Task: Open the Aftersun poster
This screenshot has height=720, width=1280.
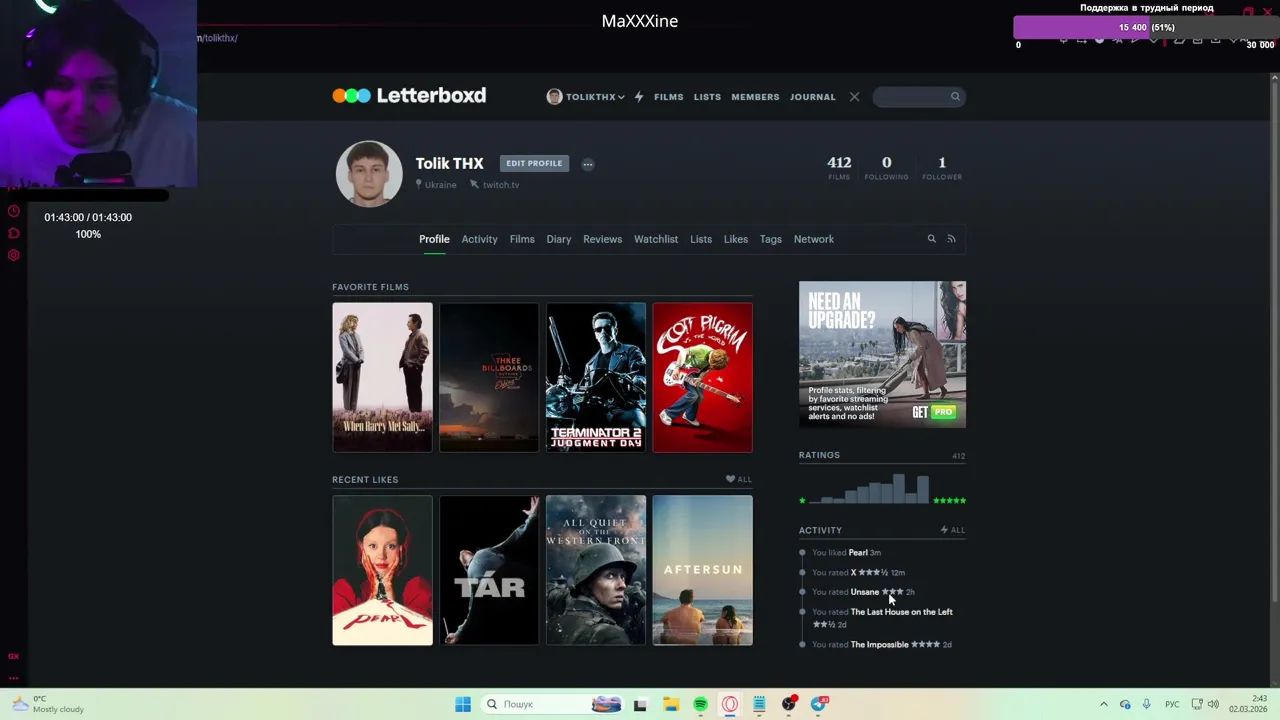Action: tap(702, 570)
